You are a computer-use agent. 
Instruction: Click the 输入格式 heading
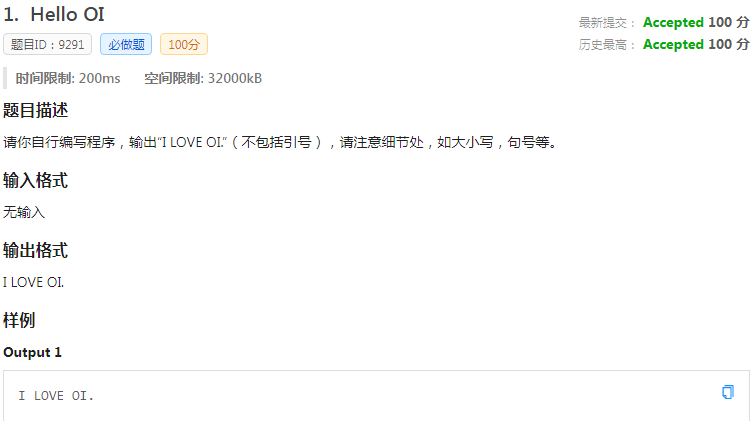(35, 180)
